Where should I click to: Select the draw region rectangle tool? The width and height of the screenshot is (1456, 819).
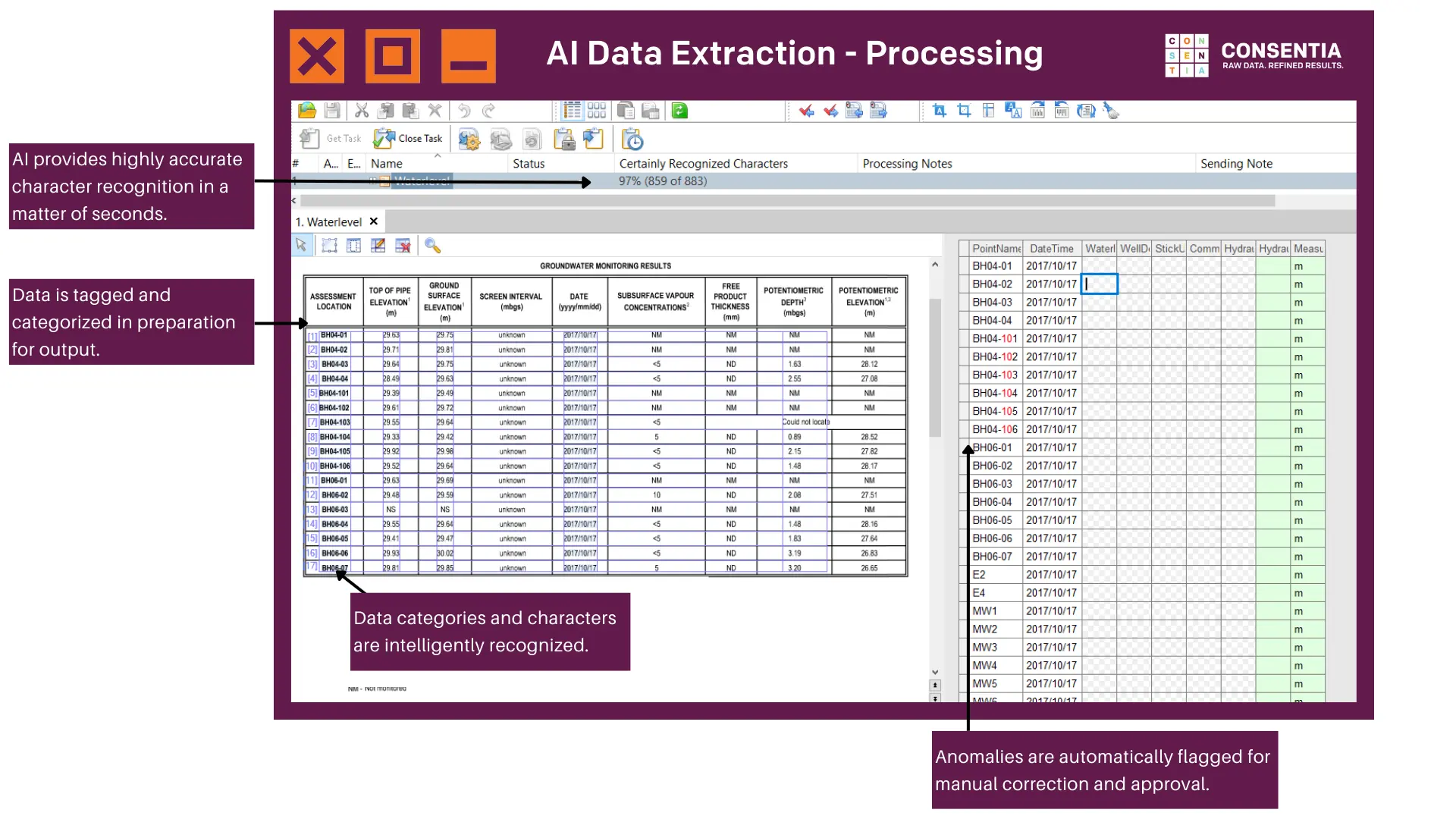(x=329, y=246)
